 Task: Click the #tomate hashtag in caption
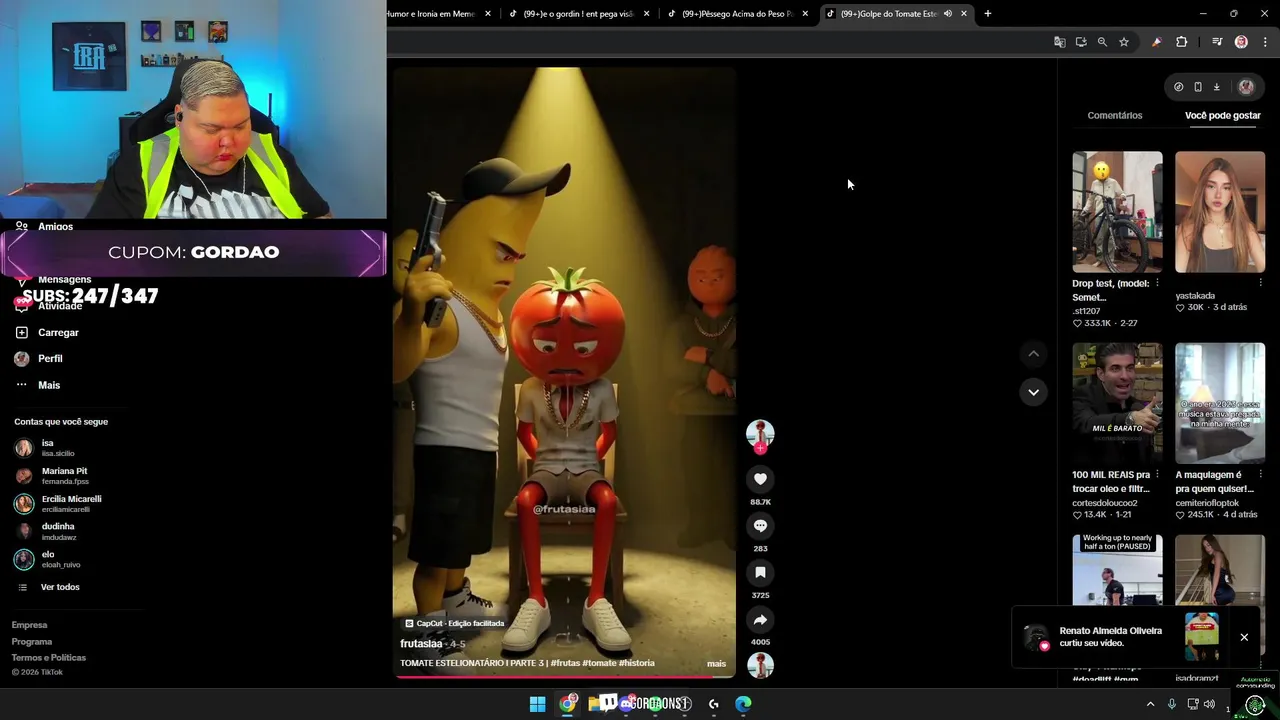[597, 664]
